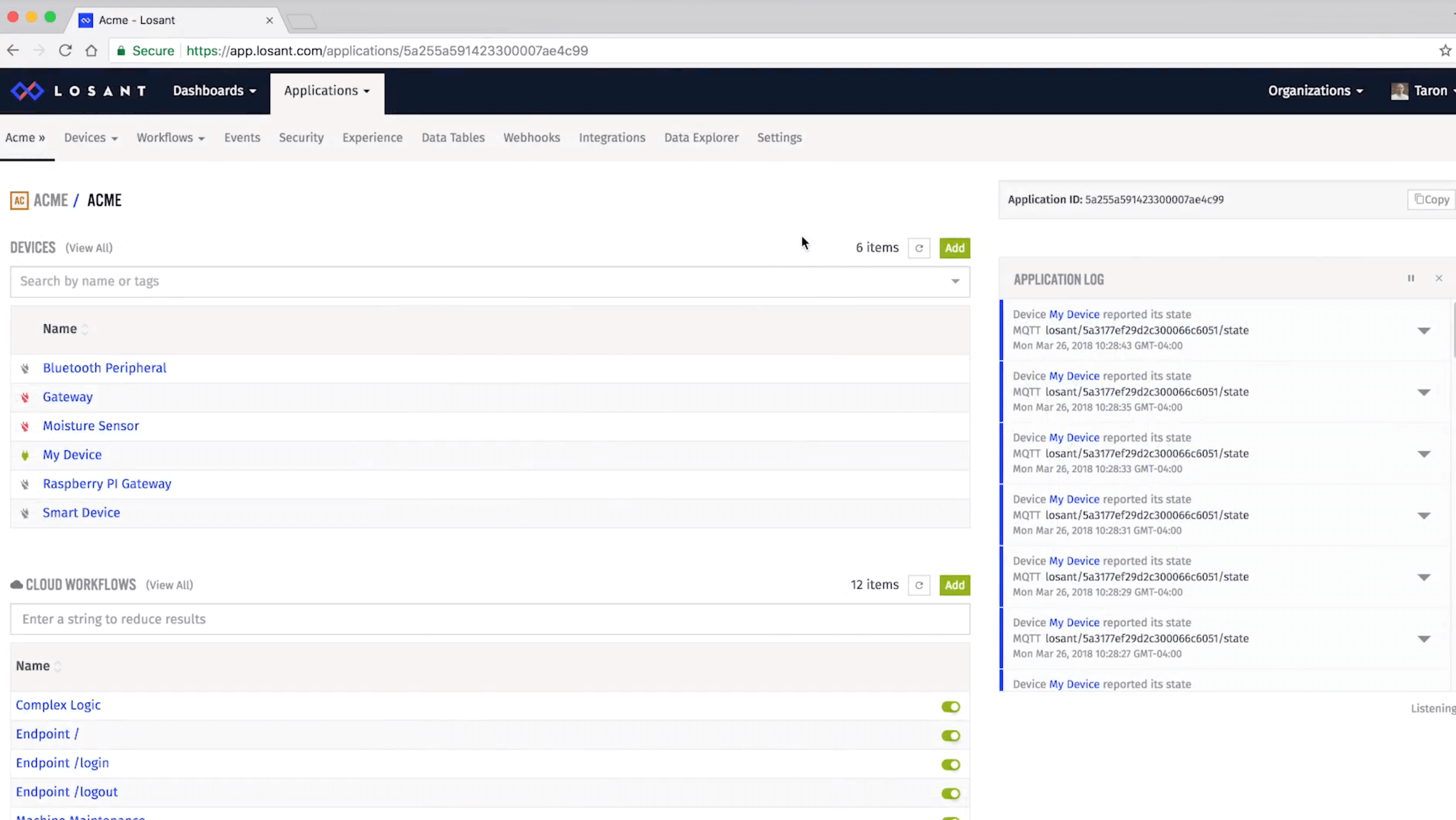Expand the Workflows submenu

point(170,137)
